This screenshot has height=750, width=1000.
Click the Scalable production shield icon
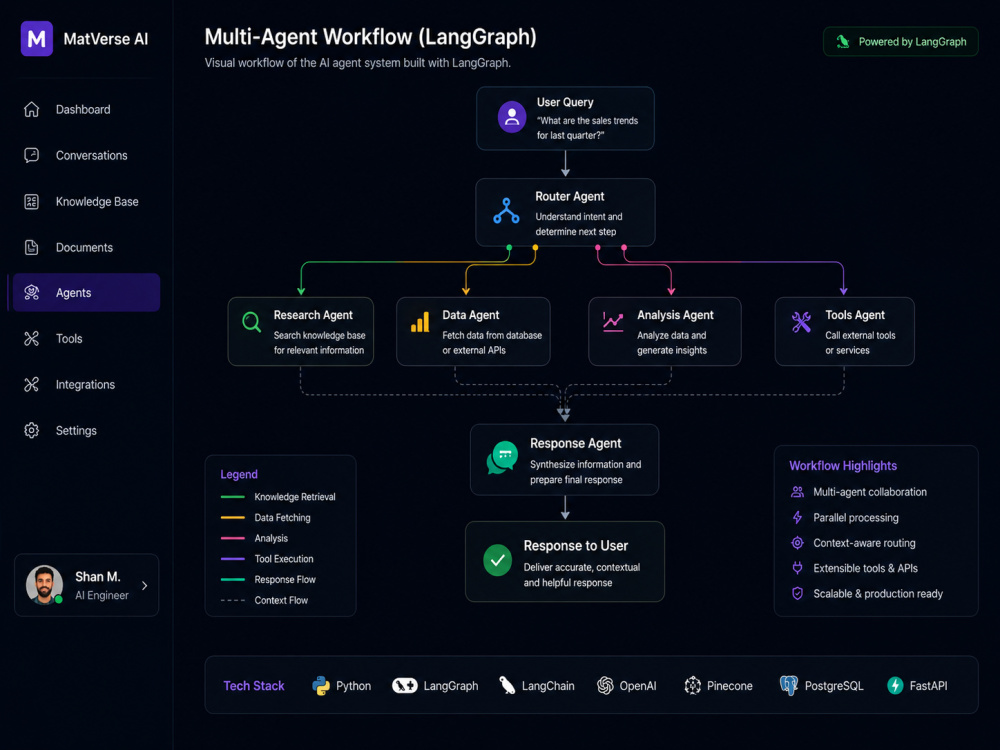click(797, 594)
